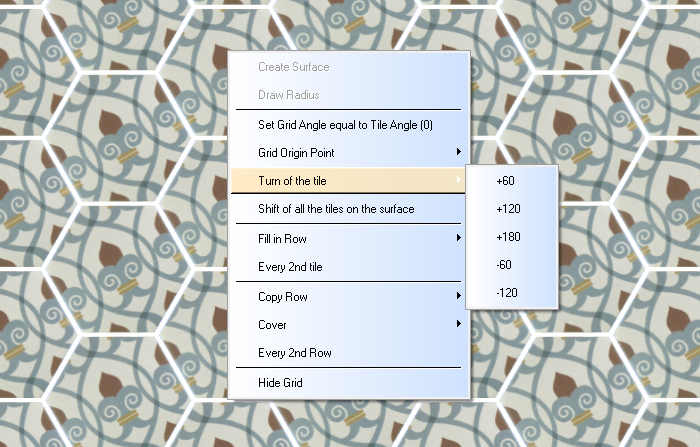Click the disabled Draw Radius item
This screenshot has width=700, height=447.
click(288, 95)
